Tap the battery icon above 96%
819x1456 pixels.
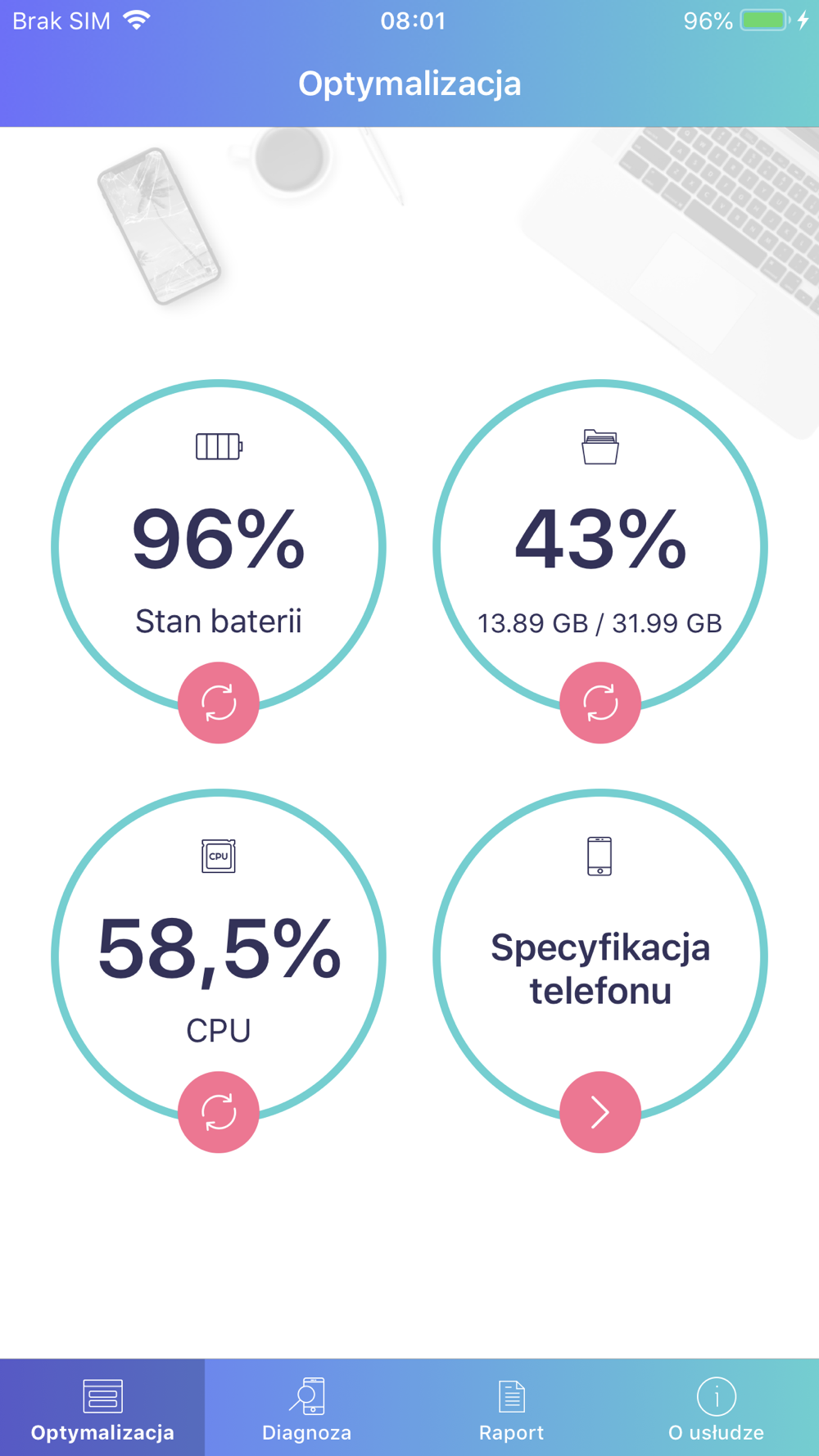(x=219, y=447)
